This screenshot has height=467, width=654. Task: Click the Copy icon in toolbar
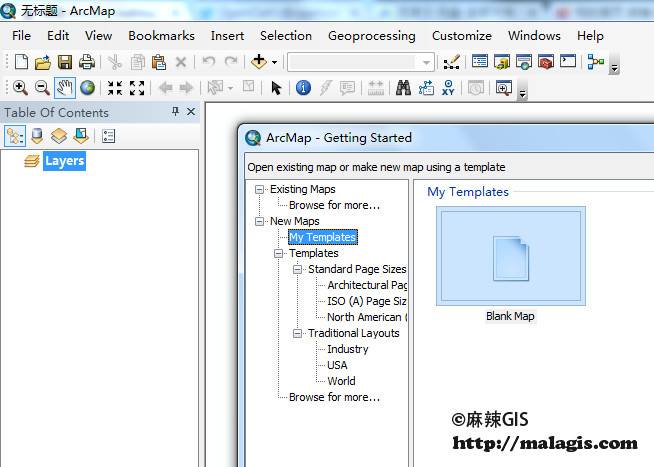137,63
